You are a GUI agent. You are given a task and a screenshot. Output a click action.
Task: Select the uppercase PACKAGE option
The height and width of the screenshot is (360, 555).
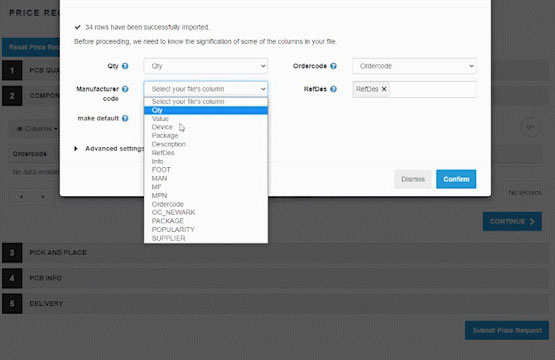pyautogui.click(x=206, y=221)
